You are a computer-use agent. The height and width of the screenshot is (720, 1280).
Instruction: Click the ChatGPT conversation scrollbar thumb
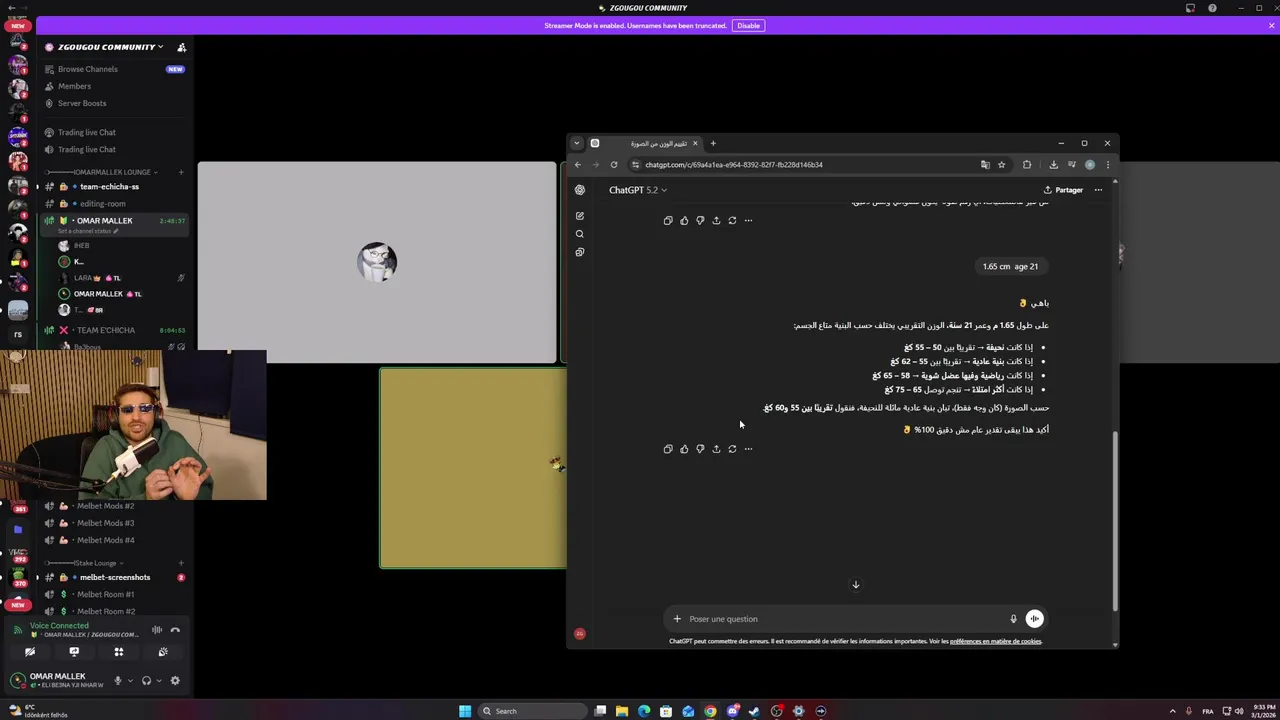[1115, 520]
